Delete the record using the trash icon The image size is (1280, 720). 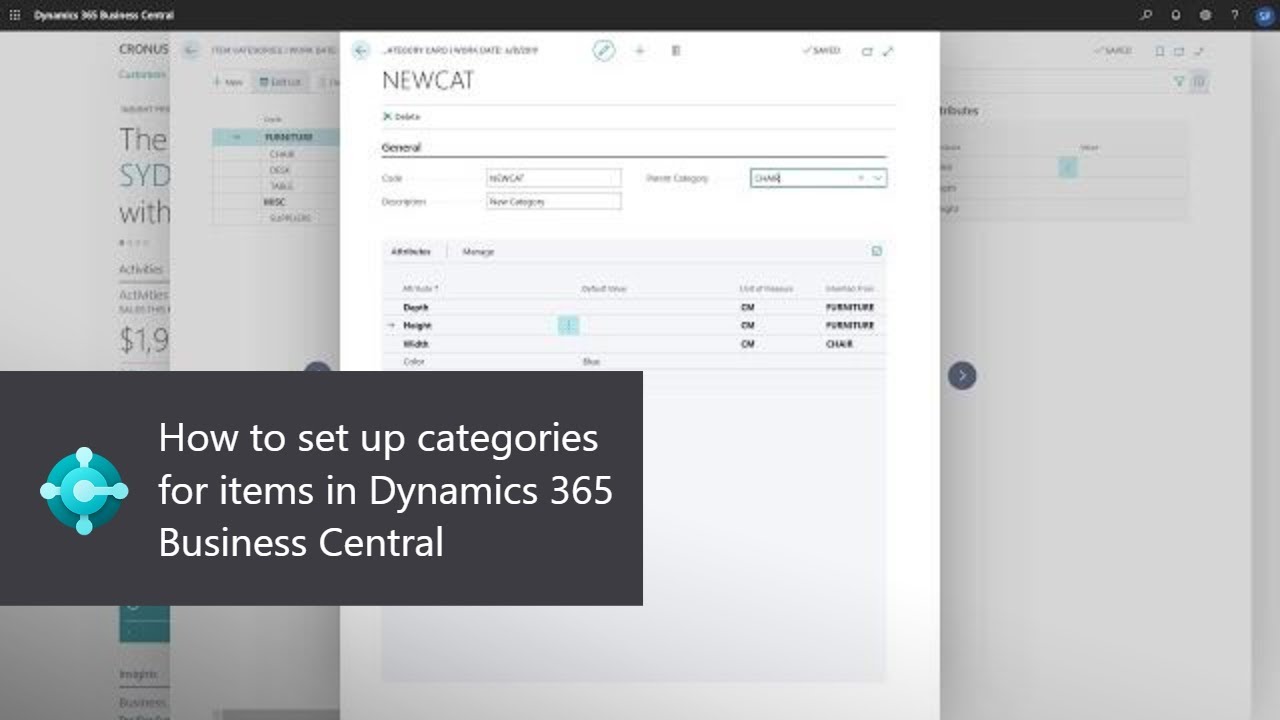(676, 51)
